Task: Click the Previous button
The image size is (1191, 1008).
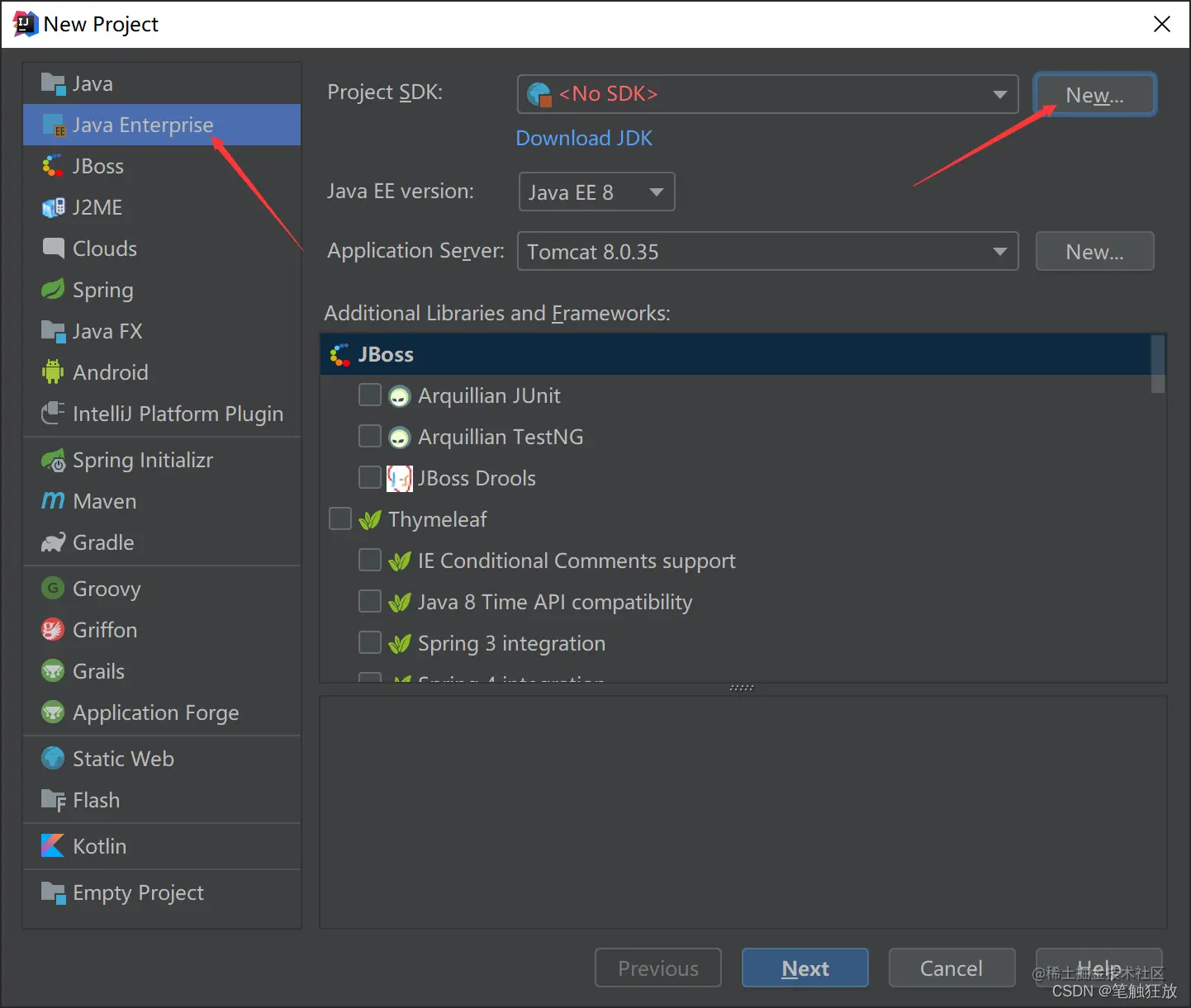Action: 658,968
